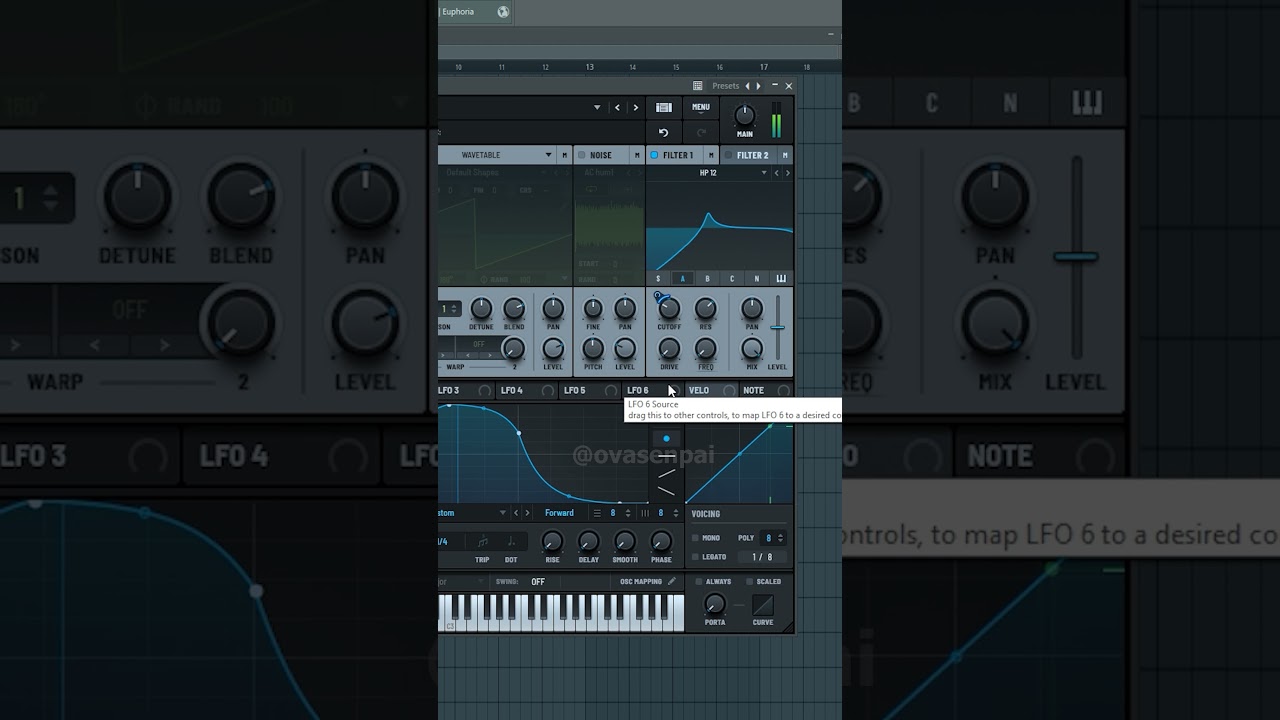Switch to the LFO 5 tab
Image resolution: width=1280 pixels, height=720 pixels.
point(575,391)
